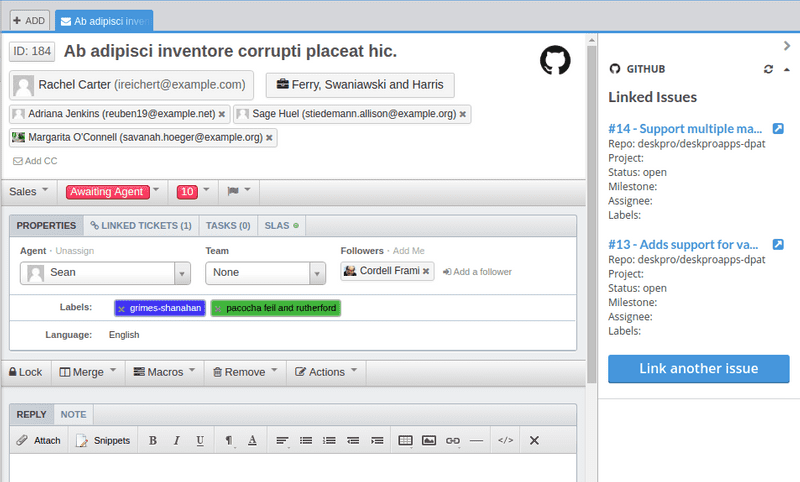Select the Reply tab

(x=32, y=415)
